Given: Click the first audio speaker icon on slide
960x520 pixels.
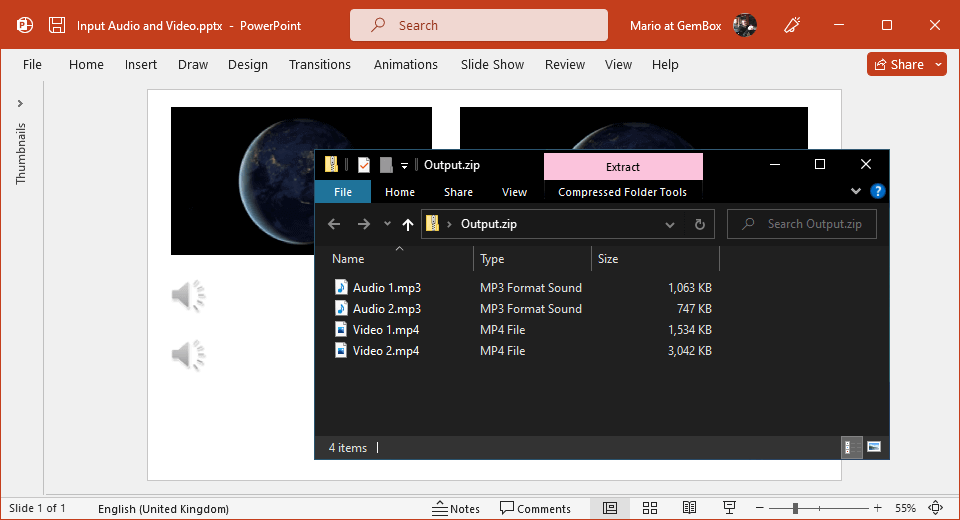Looking at the screenshot, I should click(188, 295).
